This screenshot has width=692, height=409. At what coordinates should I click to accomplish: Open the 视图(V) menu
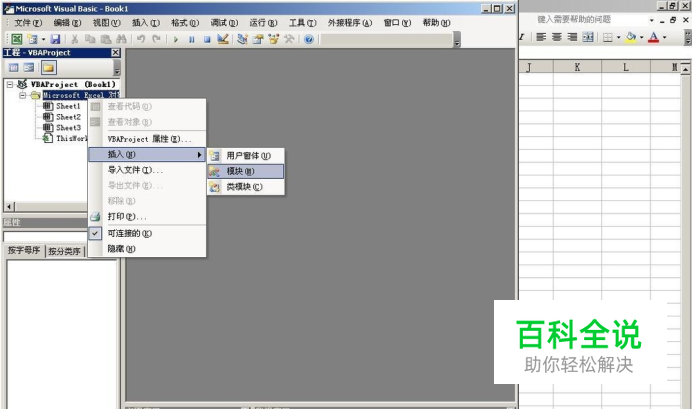(106, 23)
